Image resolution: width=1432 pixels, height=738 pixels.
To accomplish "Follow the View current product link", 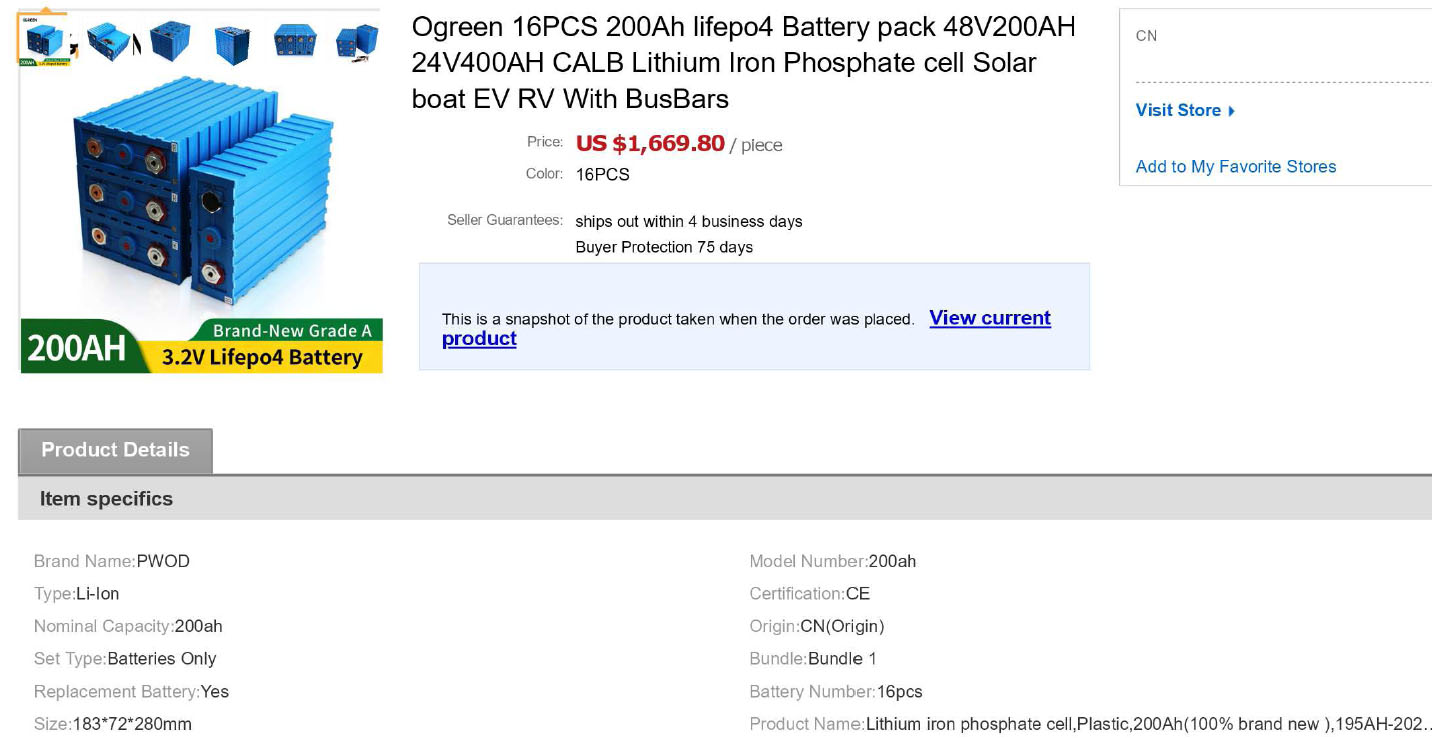I will coord(989,318).
